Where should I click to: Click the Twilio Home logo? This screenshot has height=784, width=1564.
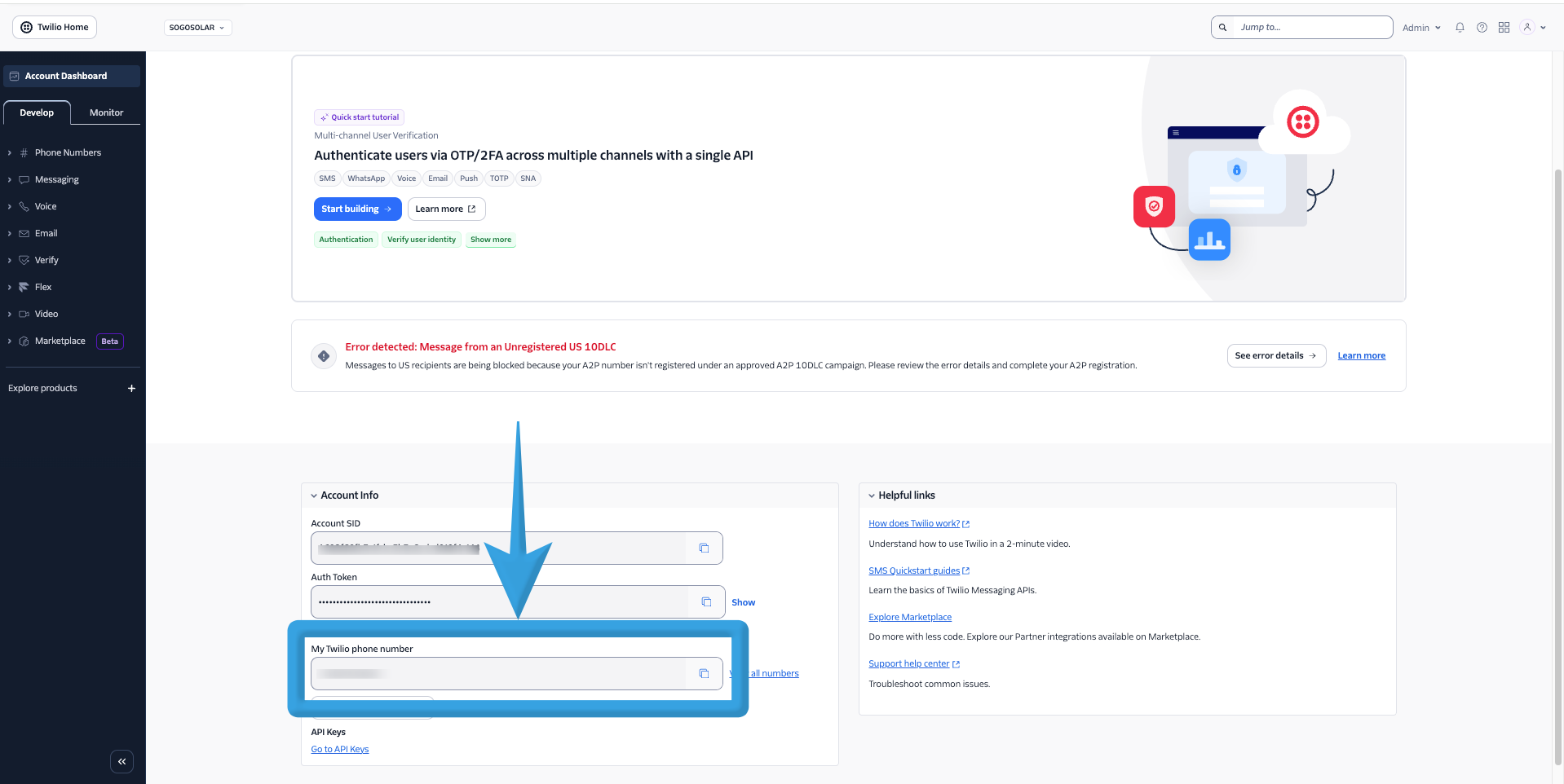(54, 27)
